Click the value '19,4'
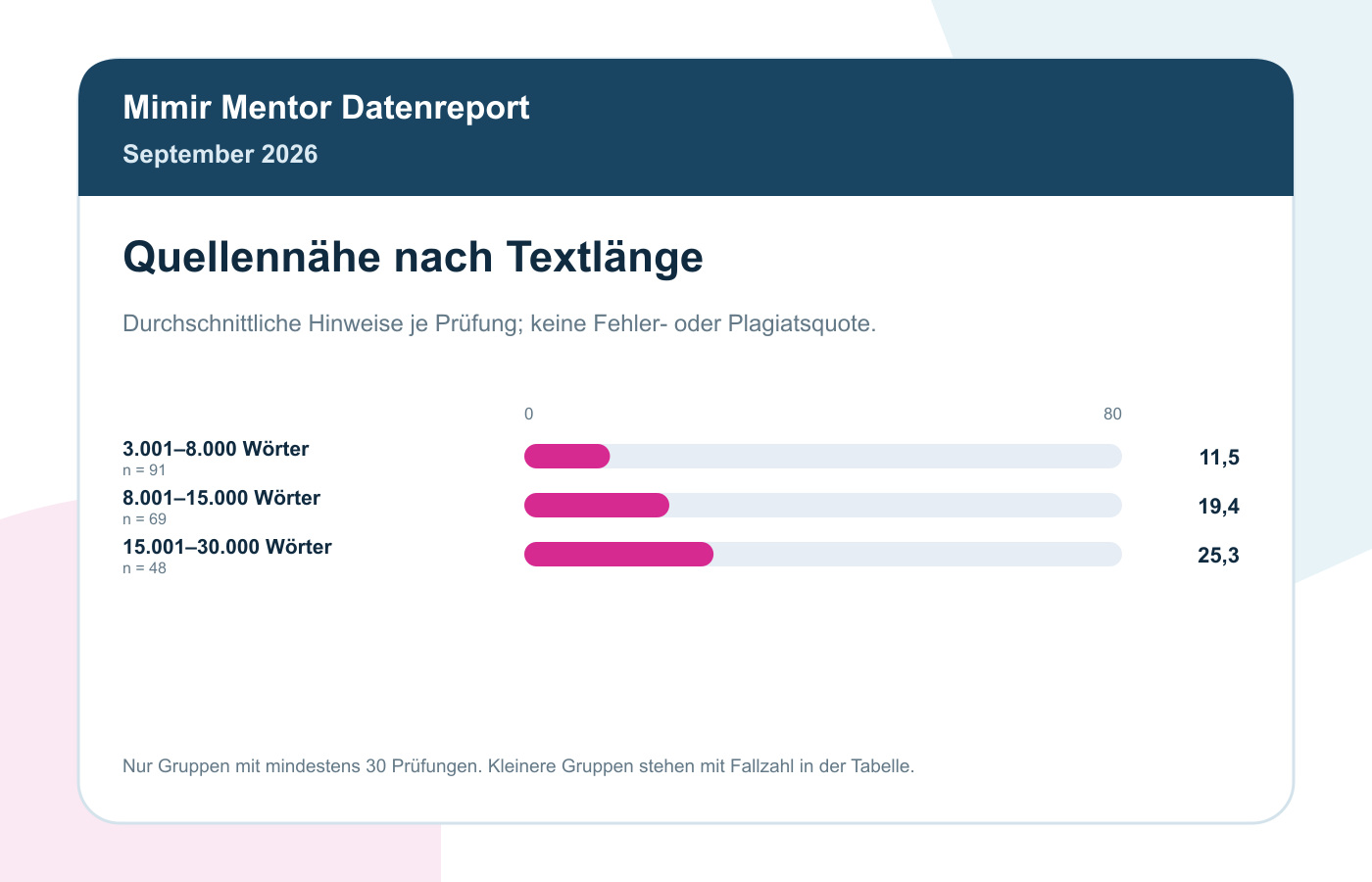The height and width of the screenshot is (882, 1372). coord(1218,507)
